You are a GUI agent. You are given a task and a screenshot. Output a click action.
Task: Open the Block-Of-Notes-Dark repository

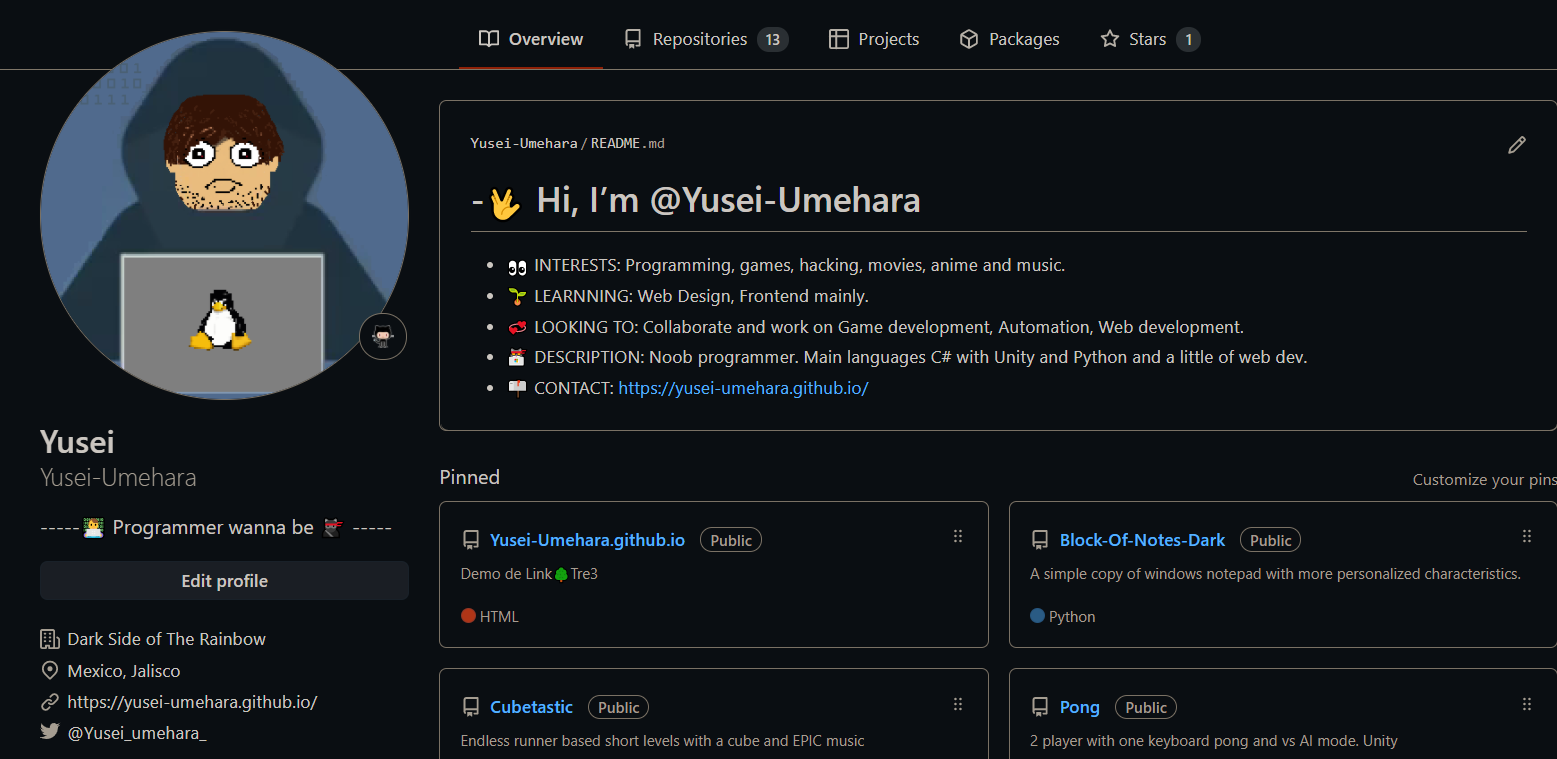(1142, 540)
